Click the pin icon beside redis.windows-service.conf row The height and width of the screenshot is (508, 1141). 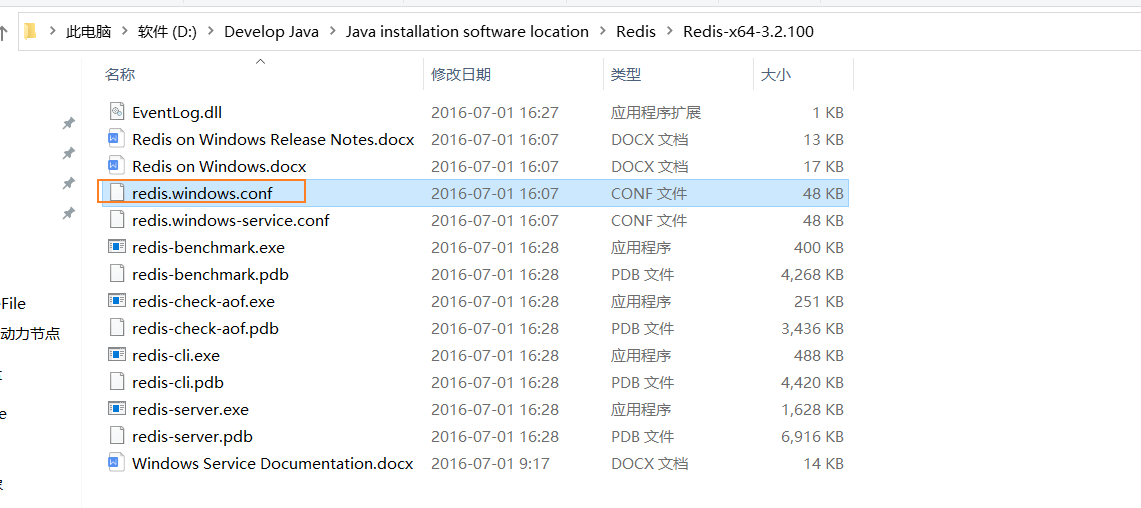(x=68, y=213)
